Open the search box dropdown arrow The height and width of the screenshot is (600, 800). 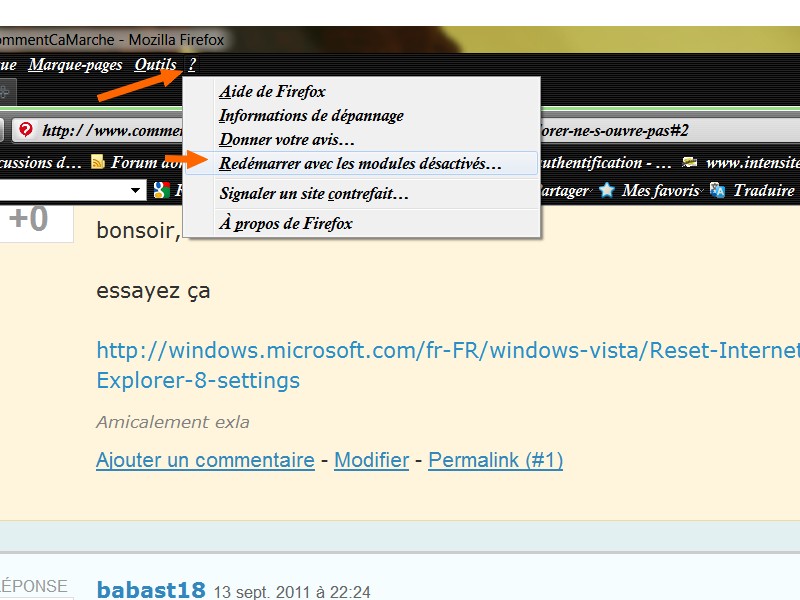click(x=135, y=190)
